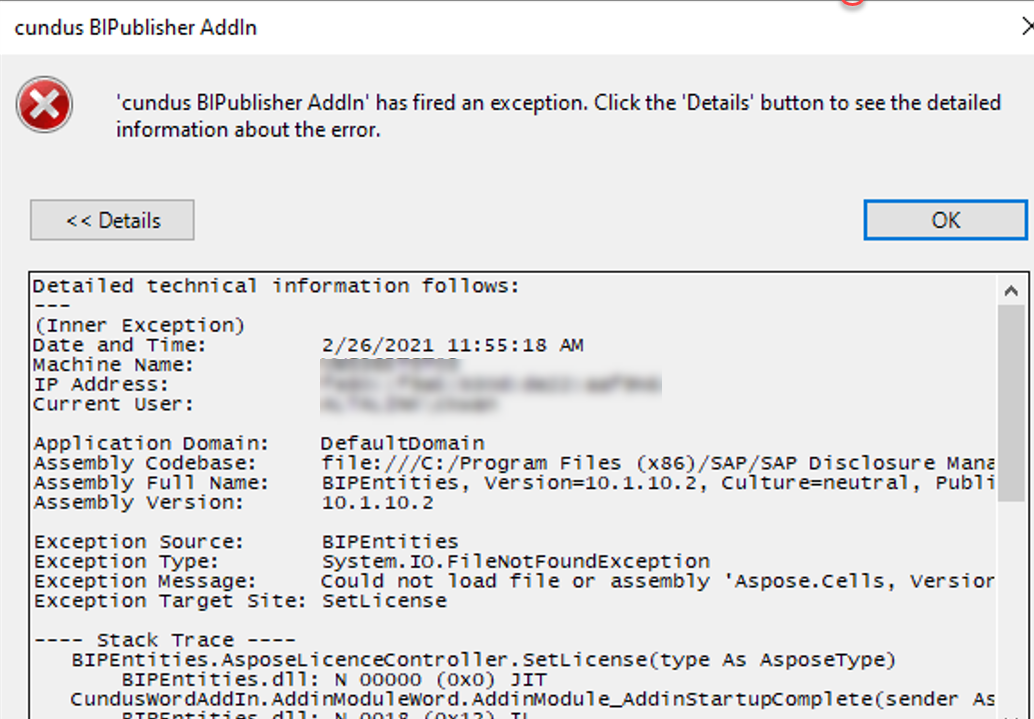This screenshot has width=1034, height=719.
Task: Click the Assembly Full Name line
Action: coord(514,483)
